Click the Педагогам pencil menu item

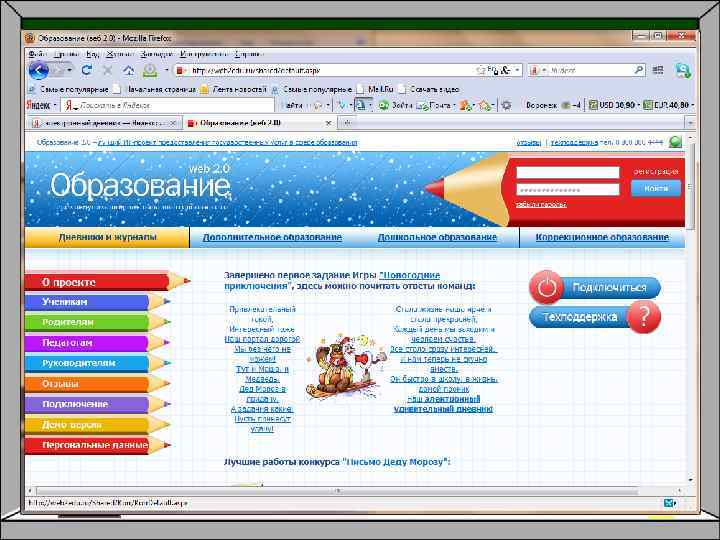(x=98, y=343)
